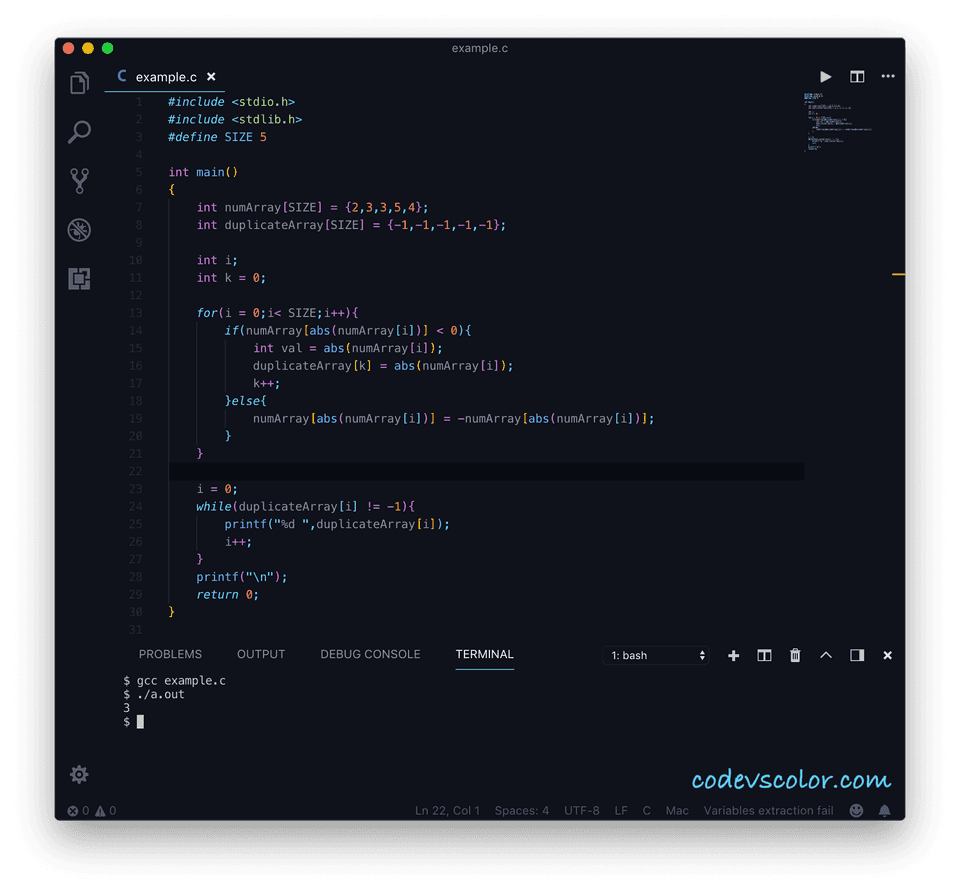The height and width of the screenshot is (893, 960).
Task: Switch to the DEBUG CONSOLE tab
Action: point(370,654)
